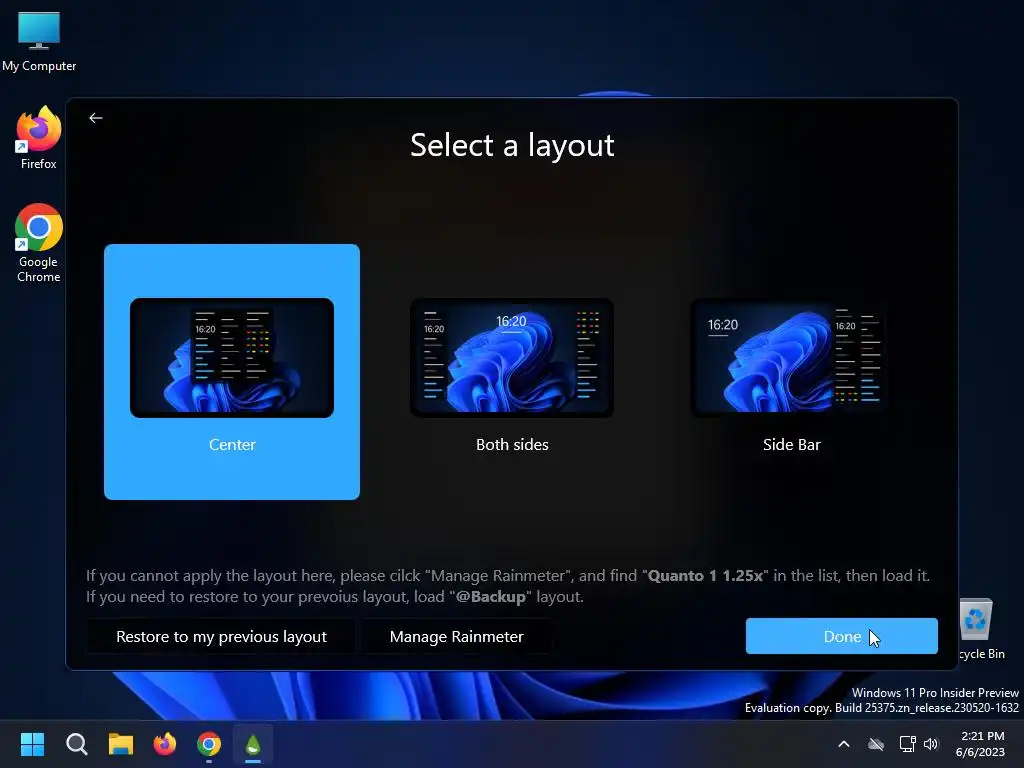Launch Chrome from the taskbar
Screen dimensions: 1024x768
(209, 744)
